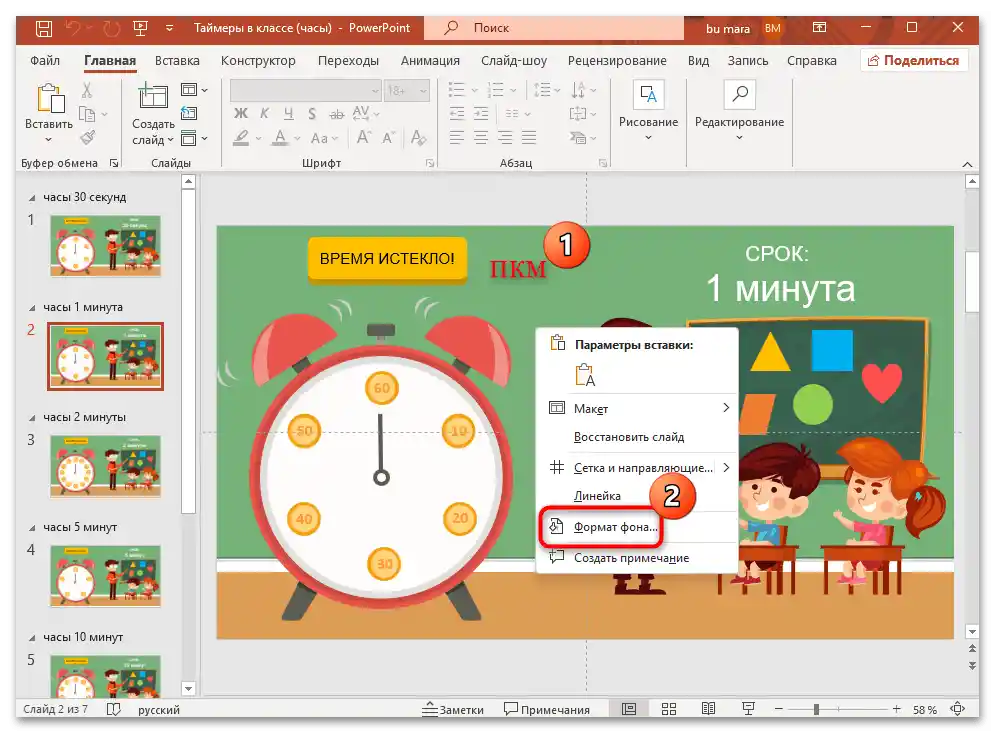The height and width of the screenshot is (733, 995).
Task: Apply italic formatting
Action: [264, 113]
